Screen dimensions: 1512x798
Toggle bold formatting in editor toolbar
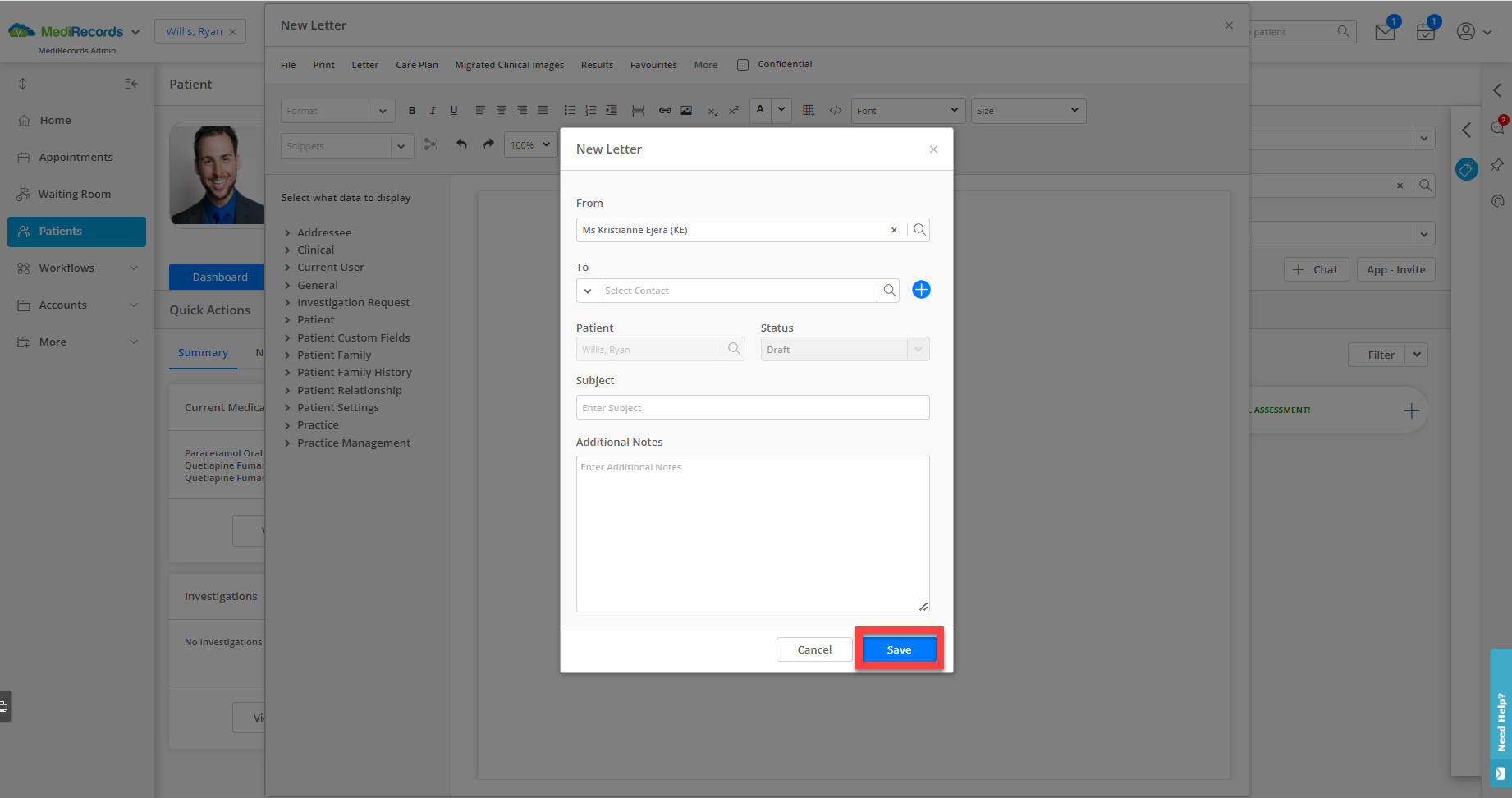coord(412,111)
